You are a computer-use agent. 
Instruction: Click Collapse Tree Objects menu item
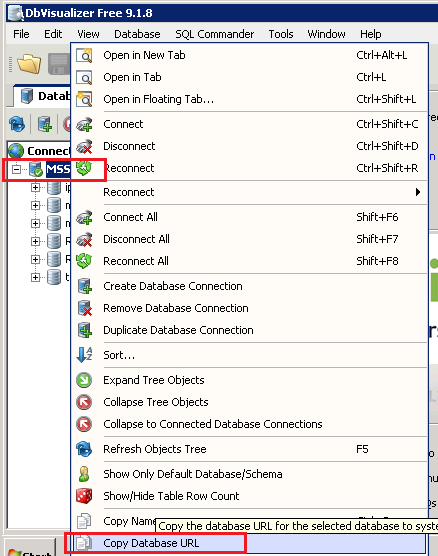(x=249, y=402)
